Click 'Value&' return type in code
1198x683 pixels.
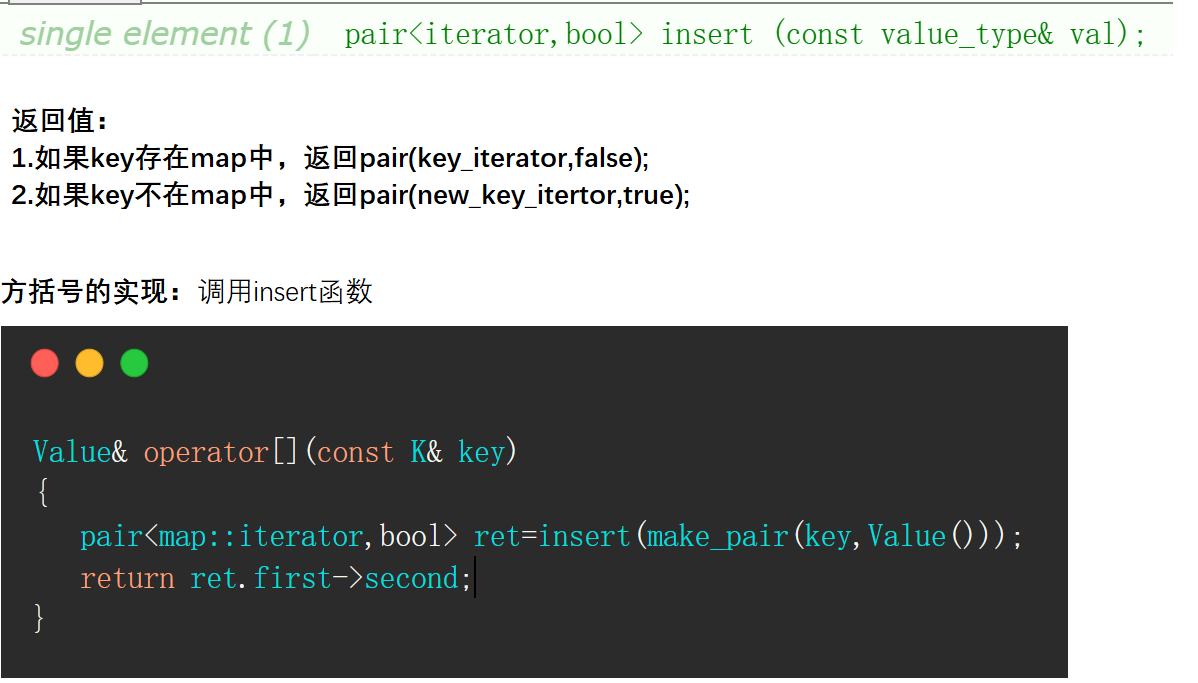point(80,452)
